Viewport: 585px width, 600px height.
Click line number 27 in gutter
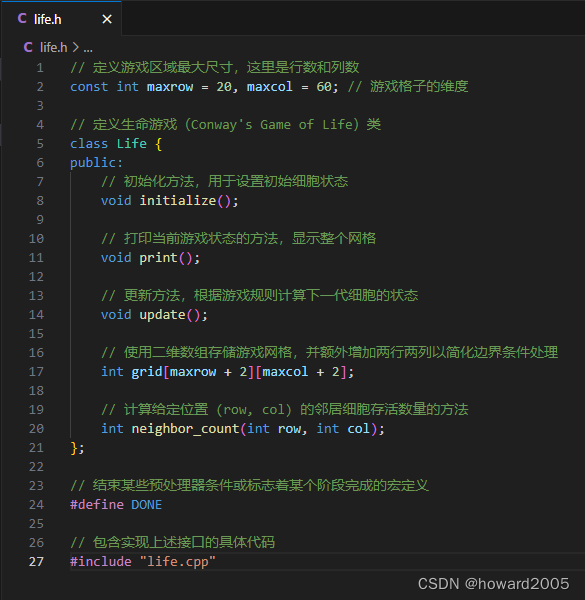click(36, 562)
